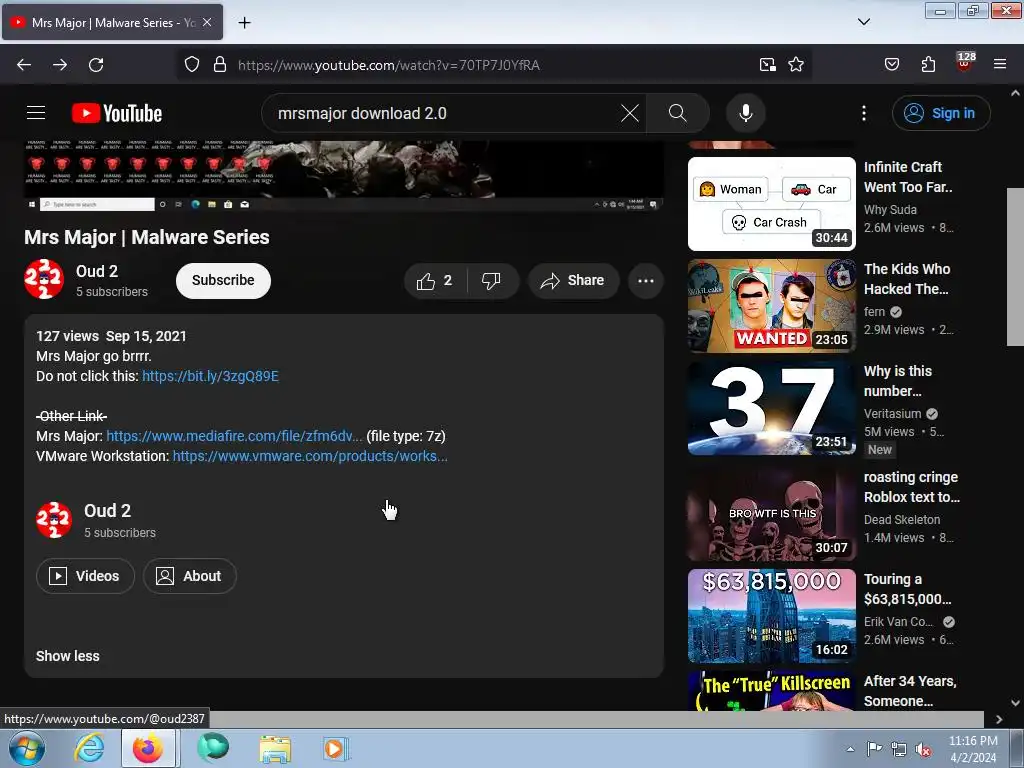Share the video
Viewport: 1024px width, 768px height.
click(x=573, y=281)
